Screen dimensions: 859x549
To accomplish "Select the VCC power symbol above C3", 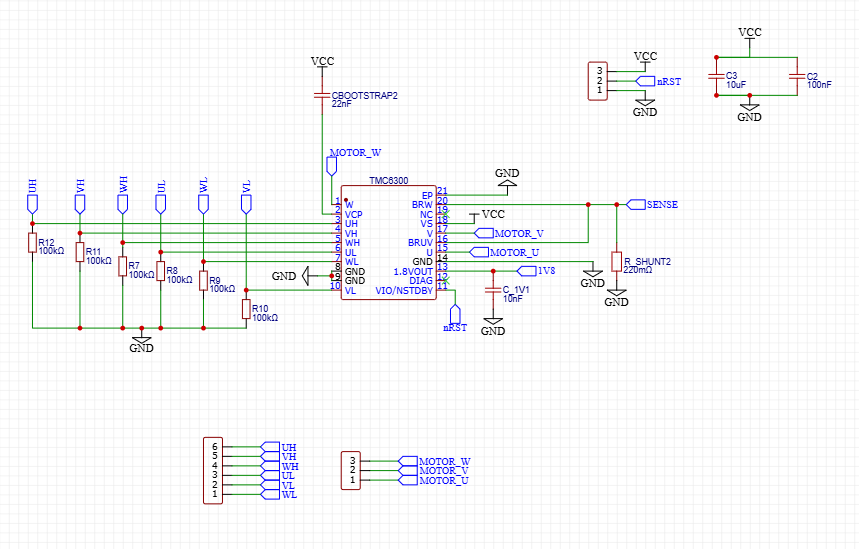I will coord(750,36).
